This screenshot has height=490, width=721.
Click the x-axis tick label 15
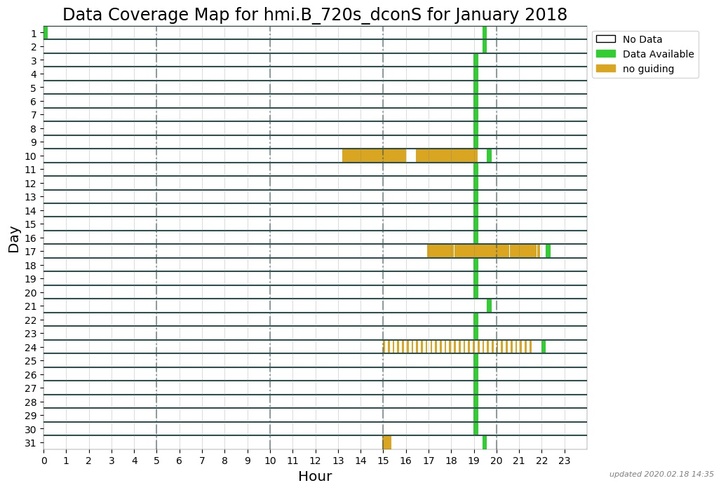[383, 459]
